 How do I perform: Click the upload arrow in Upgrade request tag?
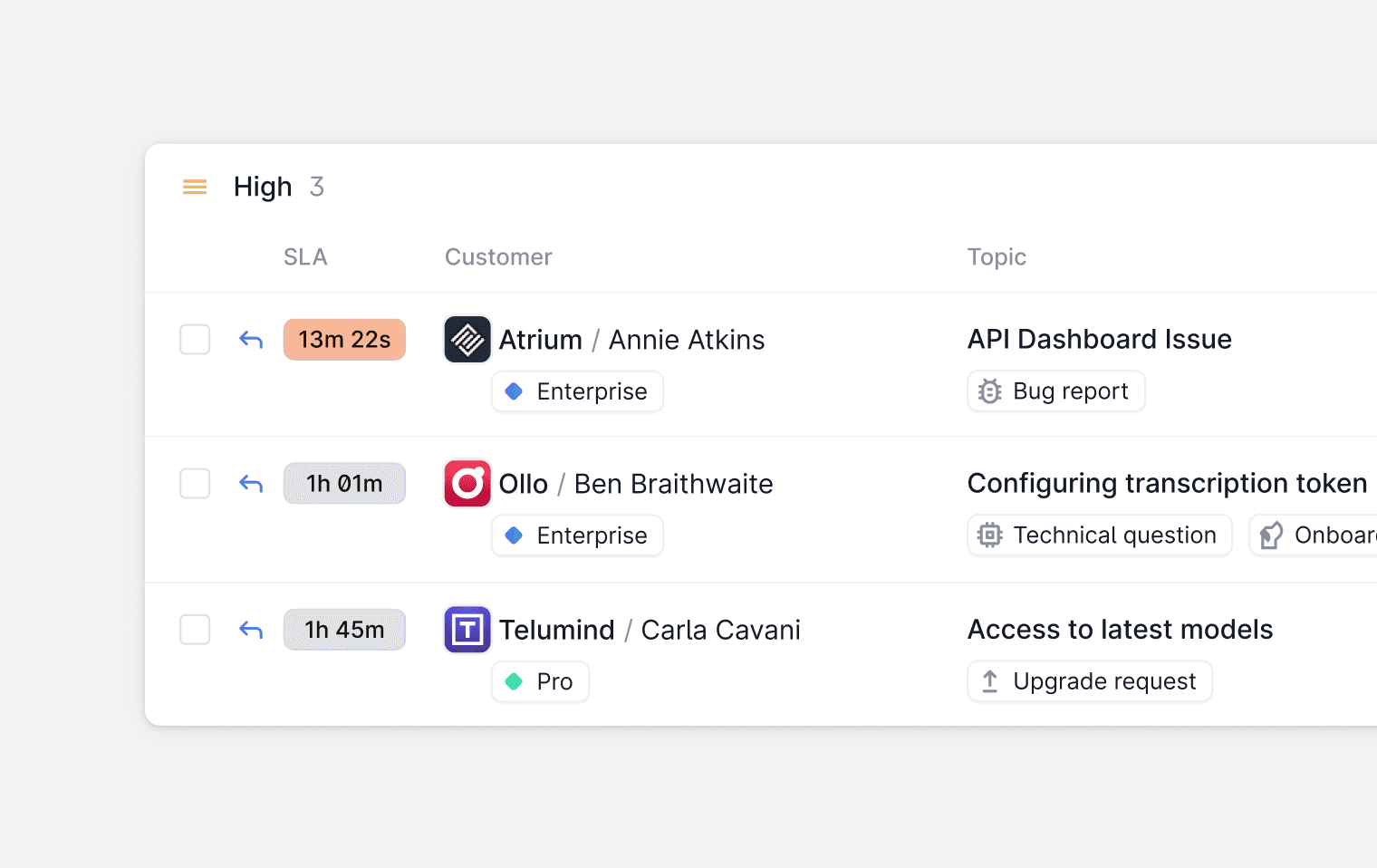pyautogui.click(x=990, y=681)
